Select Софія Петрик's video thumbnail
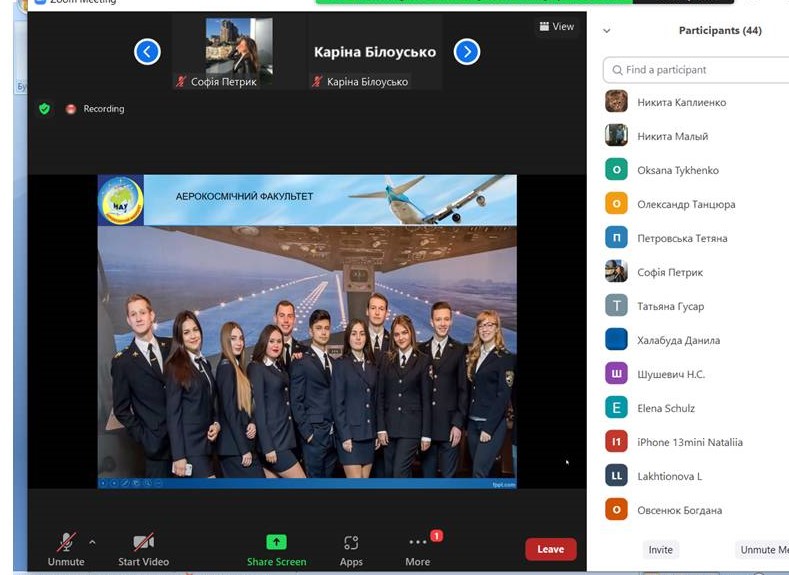789x575 pixels. (x=239, y=52)
